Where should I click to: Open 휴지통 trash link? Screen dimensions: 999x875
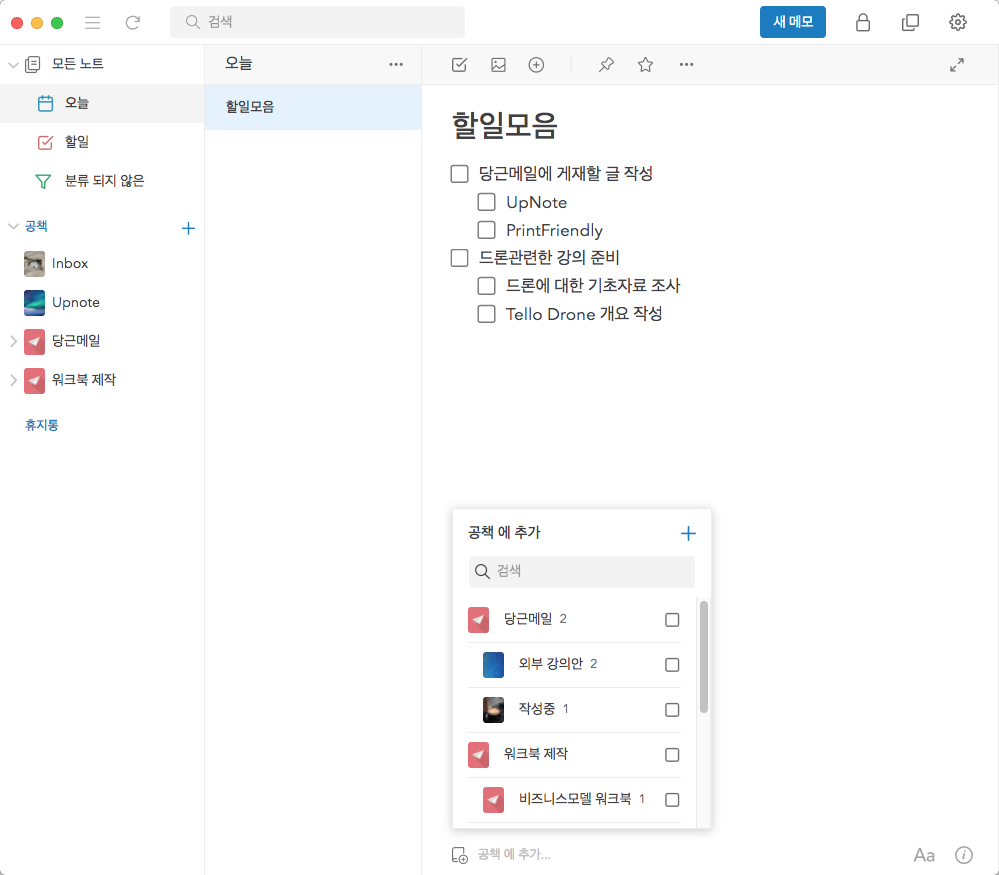[41, 425]
